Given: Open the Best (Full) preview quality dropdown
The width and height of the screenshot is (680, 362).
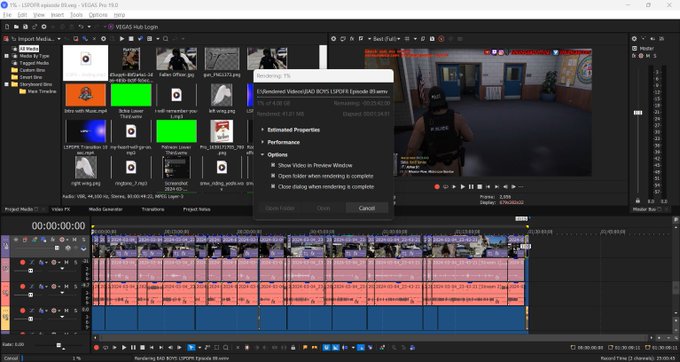Looking at the screenshot, I should point(386,39).
